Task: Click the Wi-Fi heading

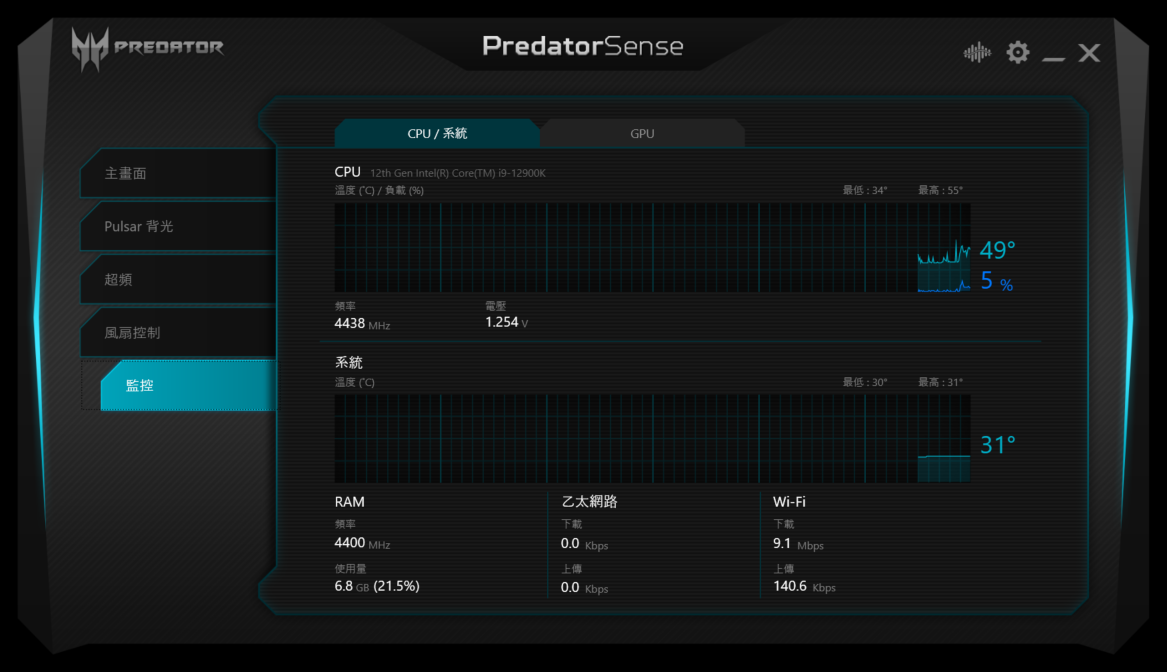Action: [x=789, y=502]
